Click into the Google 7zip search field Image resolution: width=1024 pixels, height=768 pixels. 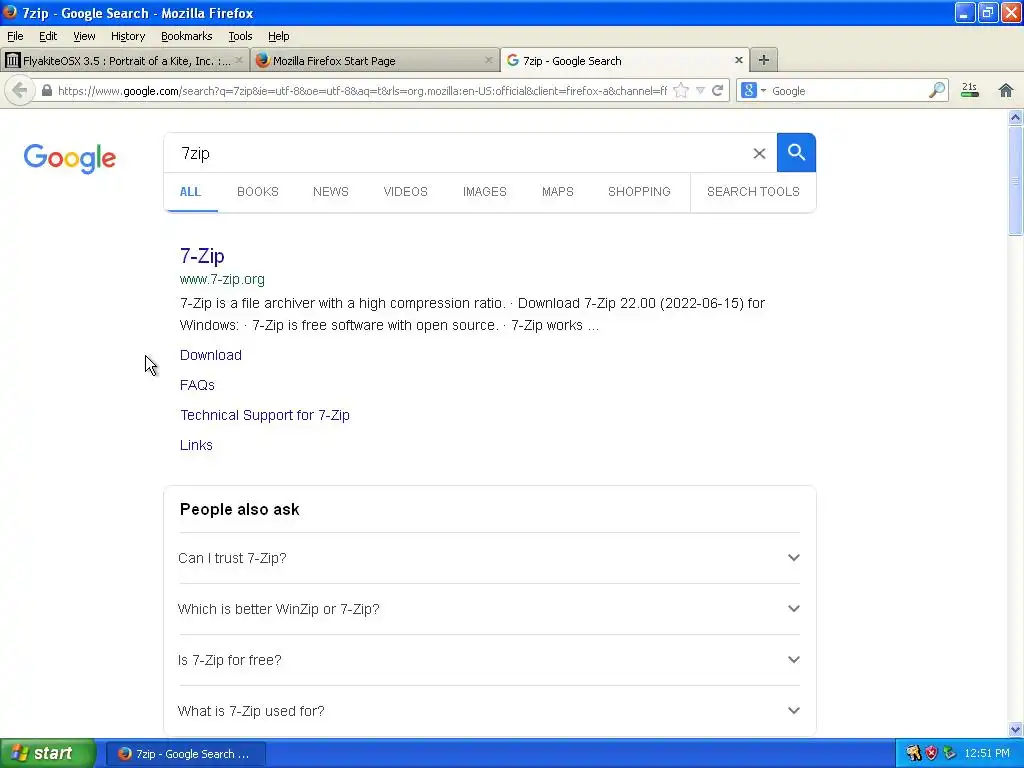point(457,153)
